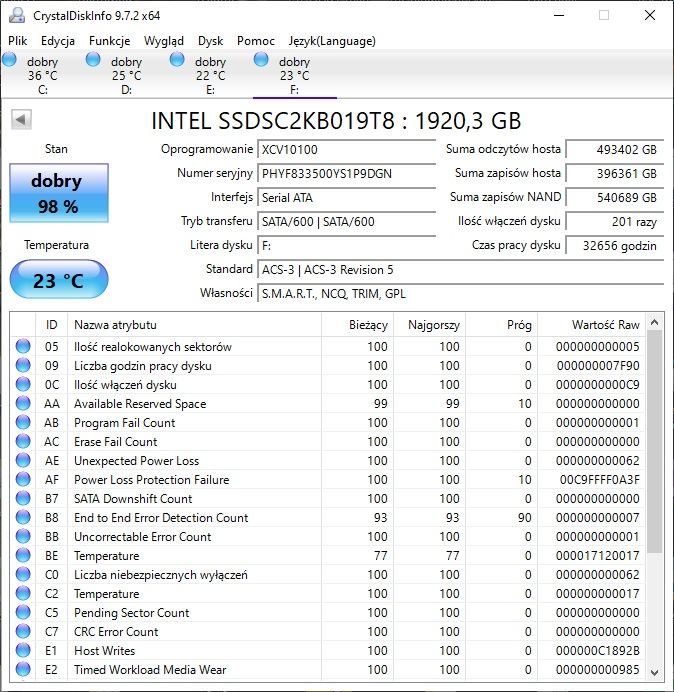Image resolution: width=674 pixels, height=692 pixels.
Task: Click the transfer mode field SATA/600 | SATA/600
Action: [346, 222]
